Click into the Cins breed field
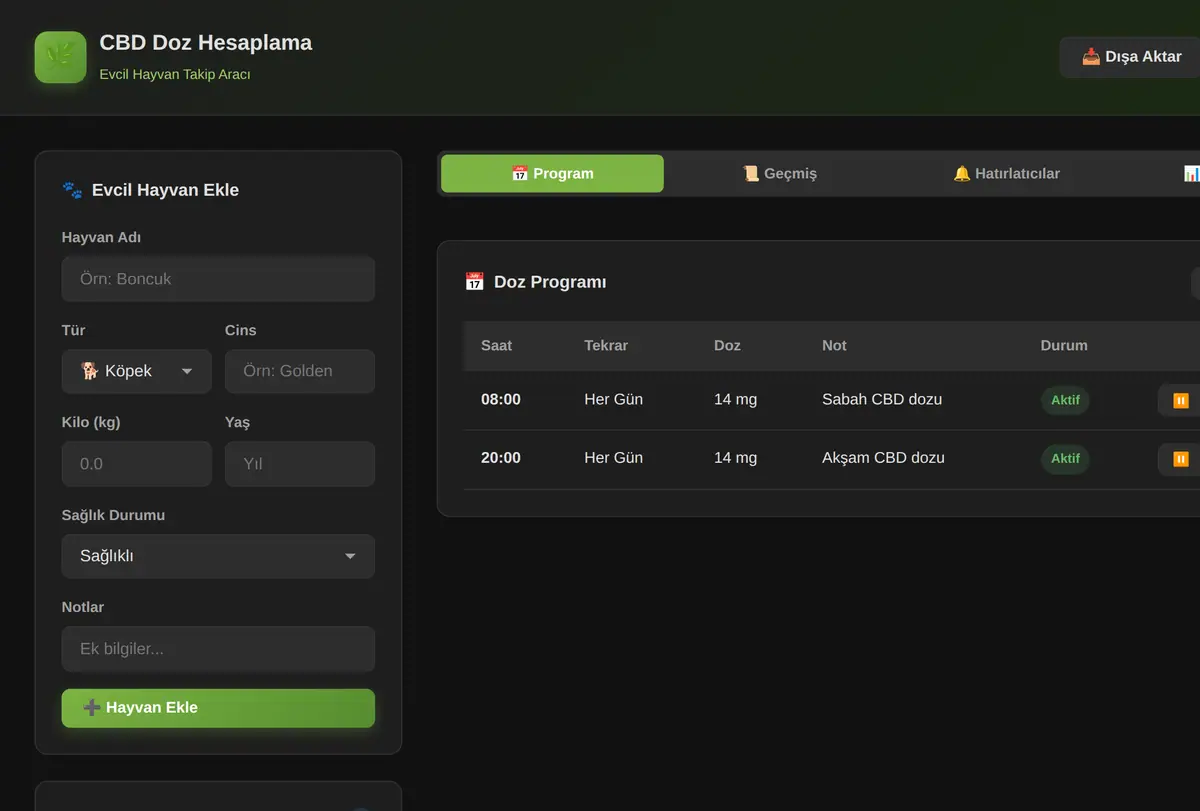Viewport: 1200px width, 811px height. coord(300,371)
